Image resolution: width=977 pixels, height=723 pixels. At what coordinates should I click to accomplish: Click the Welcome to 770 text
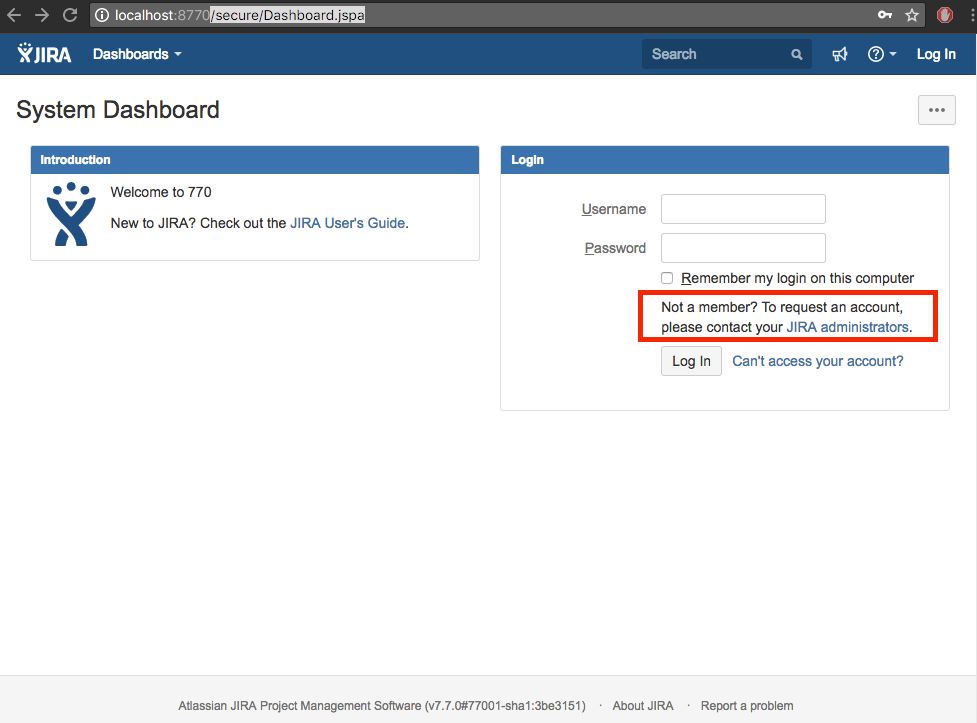click(161, 192)
